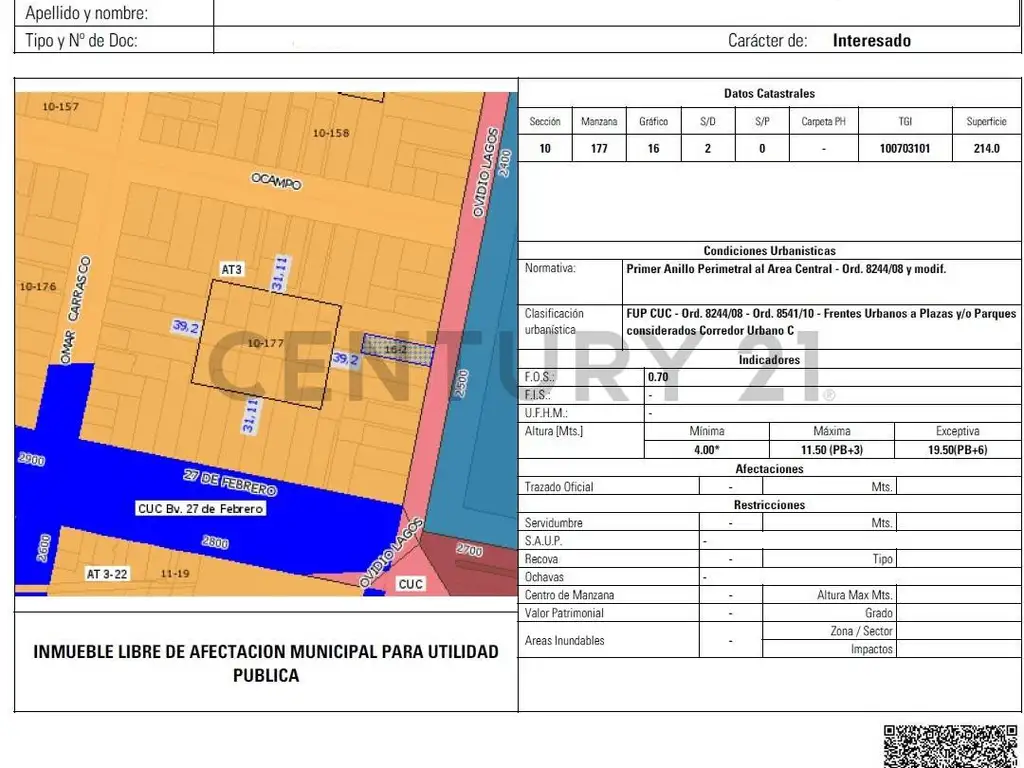Click the AT3 zone label on the map
This screenshot has width=1024, height=768.
coord(232,270)
